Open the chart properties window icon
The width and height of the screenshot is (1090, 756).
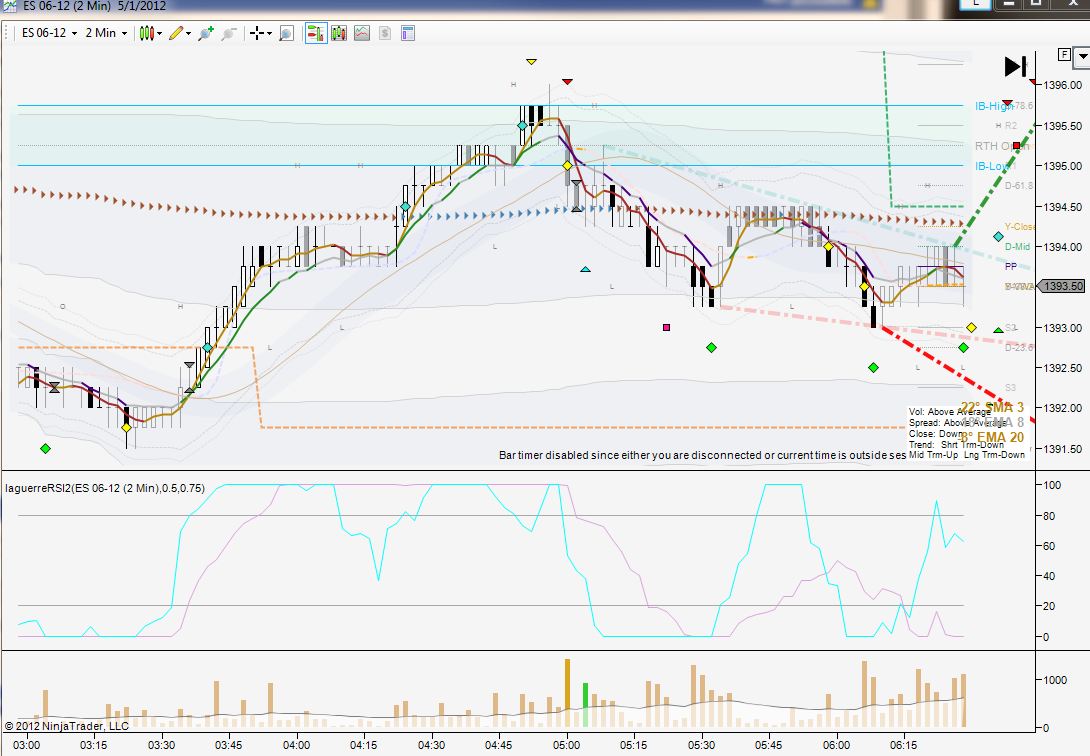(x=408, y=33)
